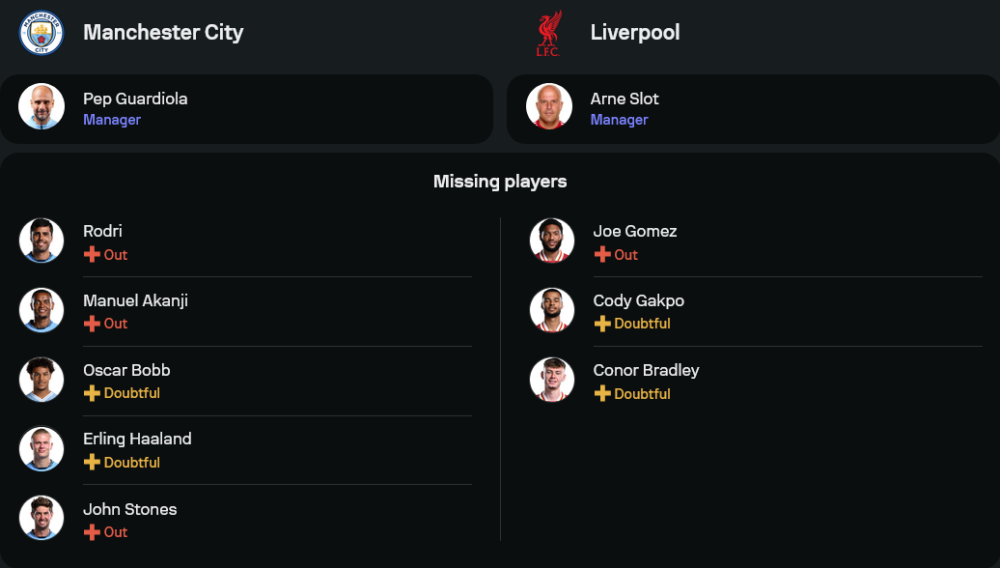This screenshot has height=568, width=1000.
Task: Click the red injury cross under Rodri
Action: (x=92, y=255)
